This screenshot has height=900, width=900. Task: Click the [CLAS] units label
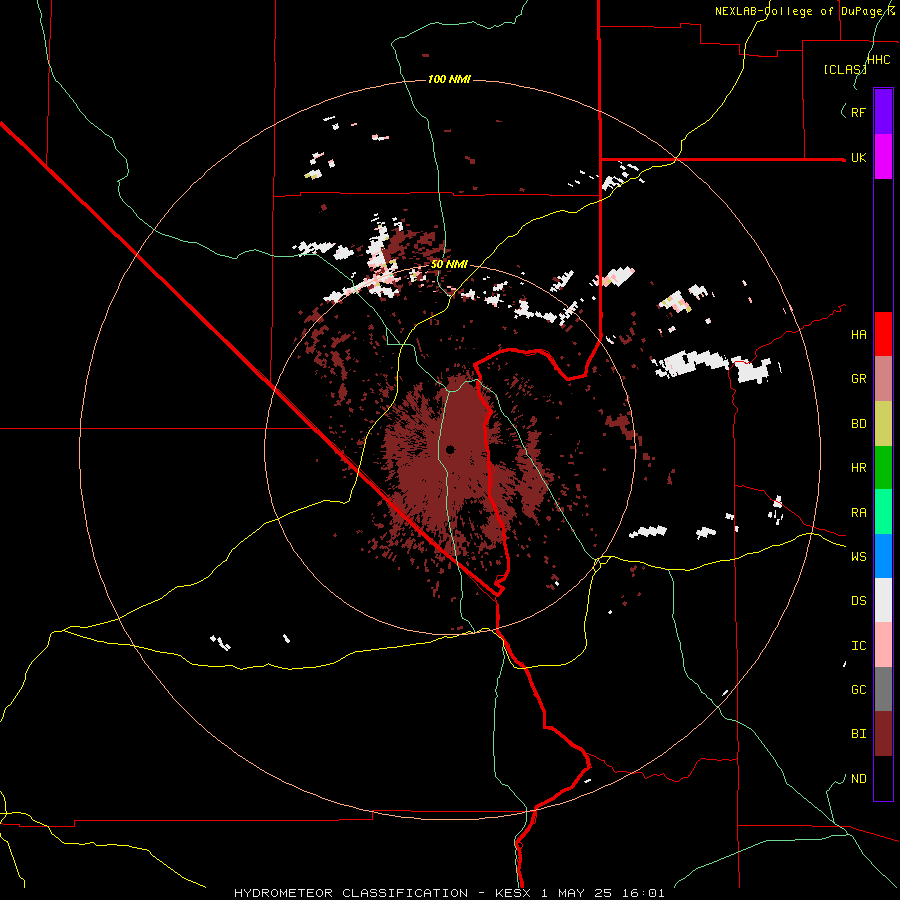point(845,69)
